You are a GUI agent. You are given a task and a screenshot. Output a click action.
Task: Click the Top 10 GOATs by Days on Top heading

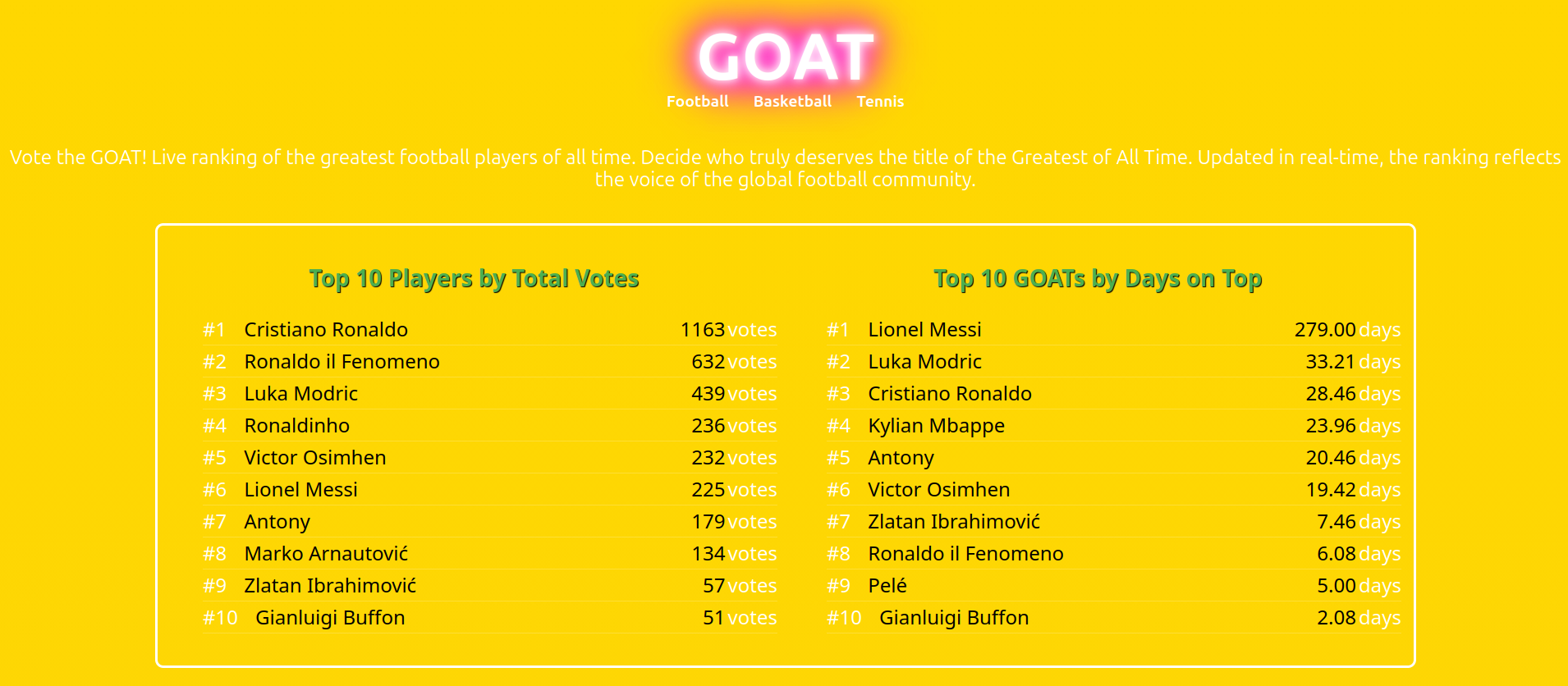tap(1098, 279)
